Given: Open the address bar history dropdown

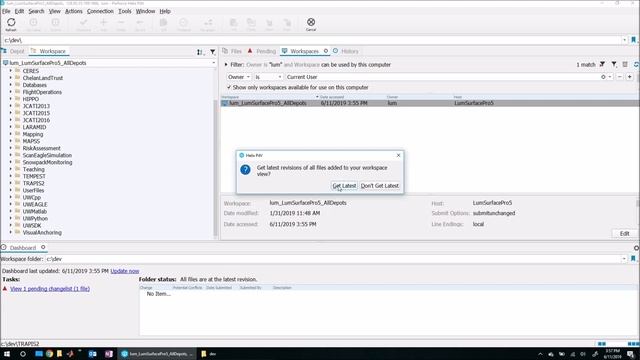Looking at the screenshot, I should coord(624,40).
